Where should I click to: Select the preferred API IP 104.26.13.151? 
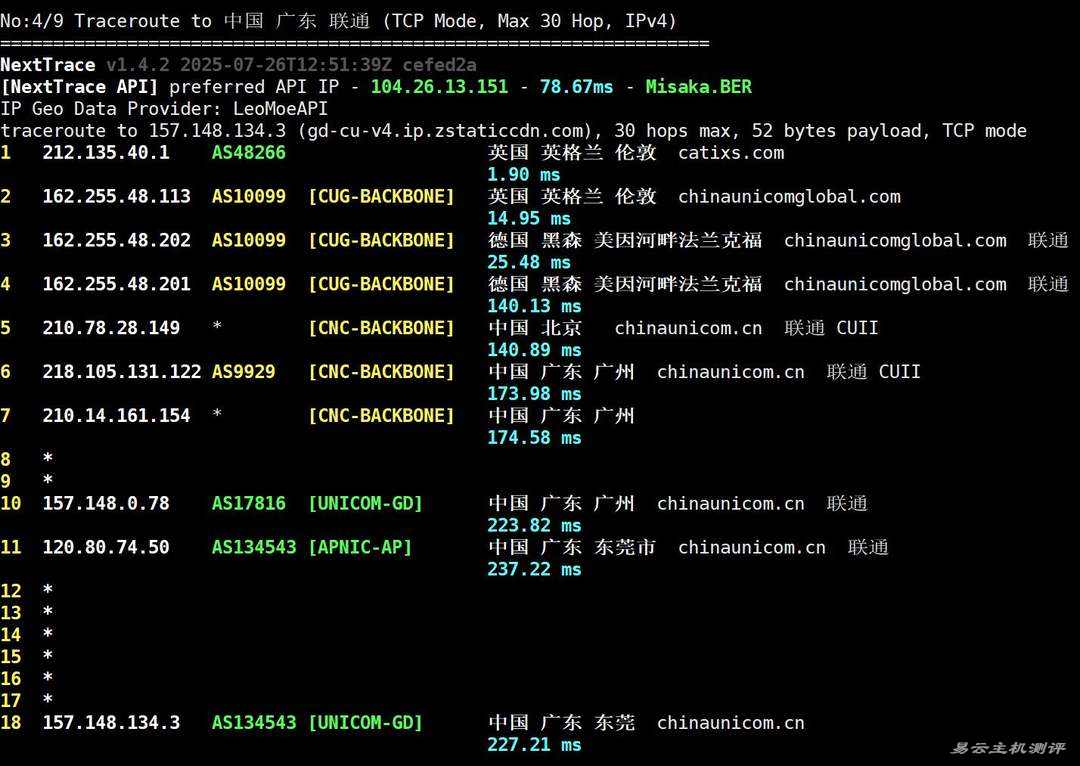439,87
